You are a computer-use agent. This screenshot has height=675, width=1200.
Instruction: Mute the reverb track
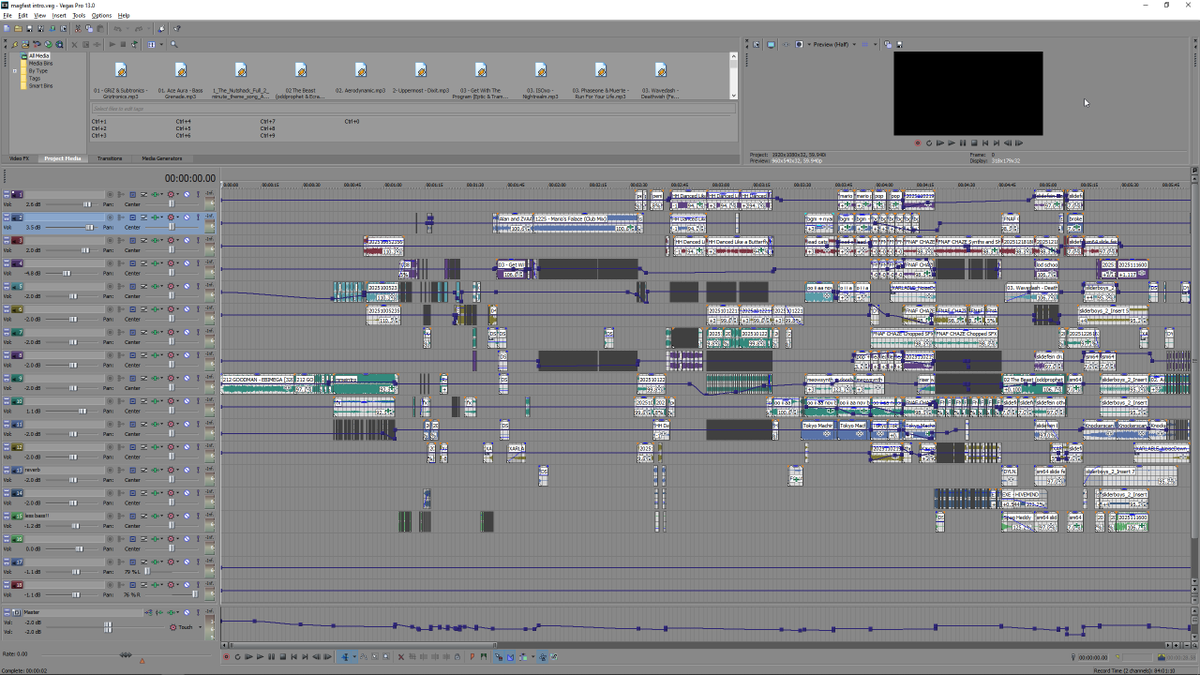tap(187, 470)
